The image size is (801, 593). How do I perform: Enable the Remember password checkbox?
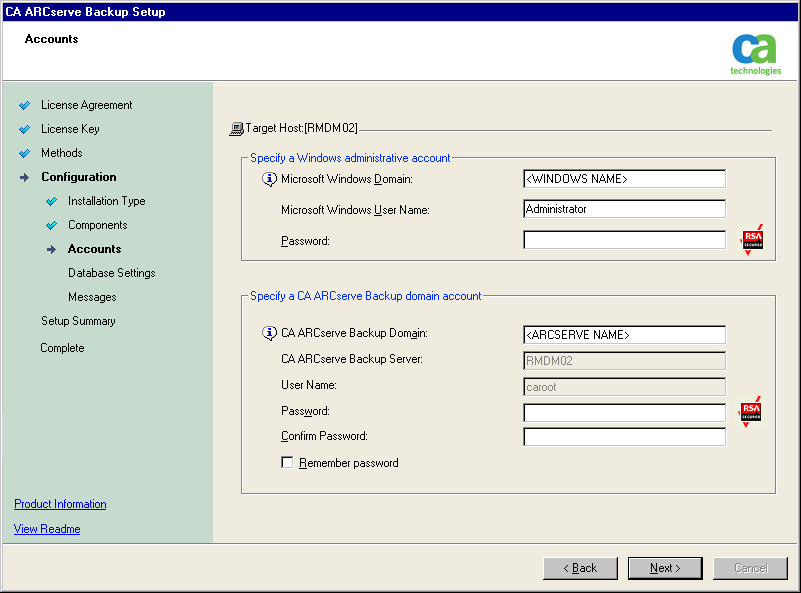[x=288, y=463]
